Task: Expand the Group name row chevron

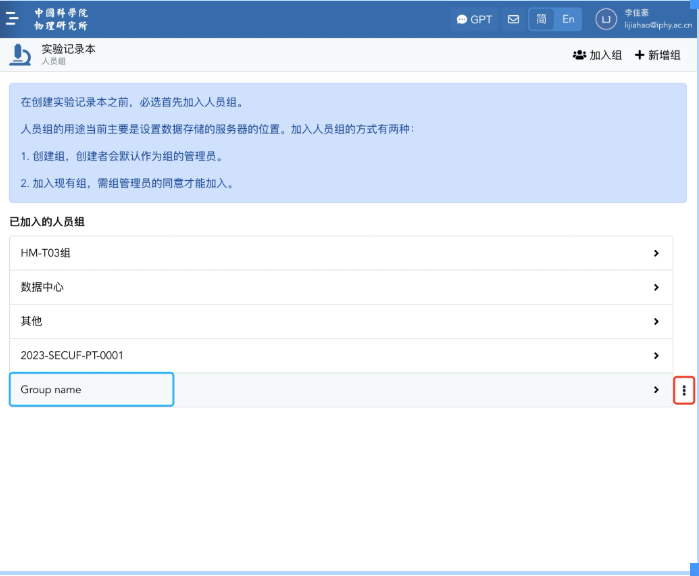Action: click(656, 389)
